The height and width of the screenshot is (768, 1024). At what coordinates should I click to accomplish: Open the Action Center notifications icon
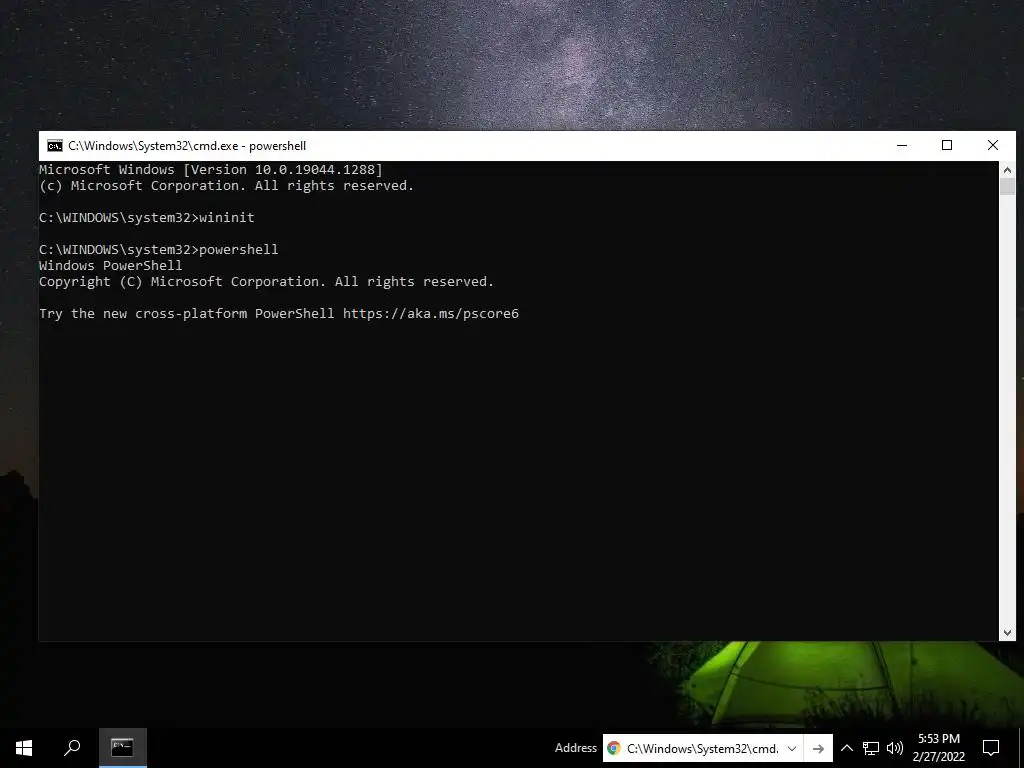pyautogui.click(x=991, y=748)
